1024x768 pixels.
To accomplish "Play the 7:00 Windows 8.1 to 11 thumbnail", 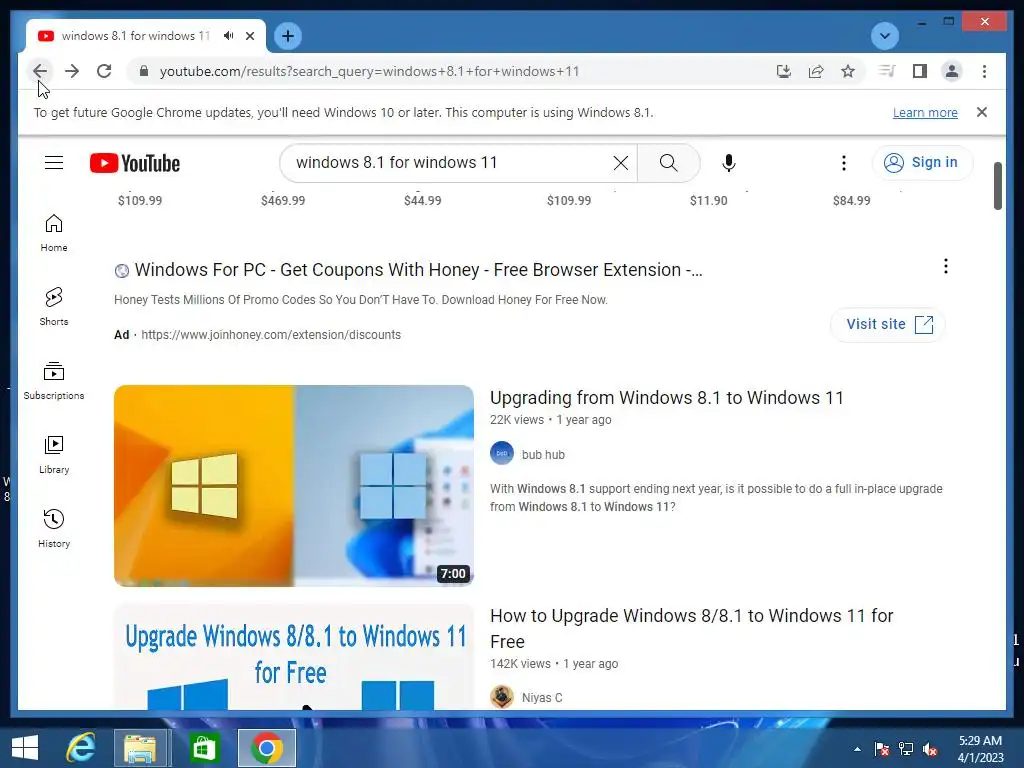I will 294,486.
